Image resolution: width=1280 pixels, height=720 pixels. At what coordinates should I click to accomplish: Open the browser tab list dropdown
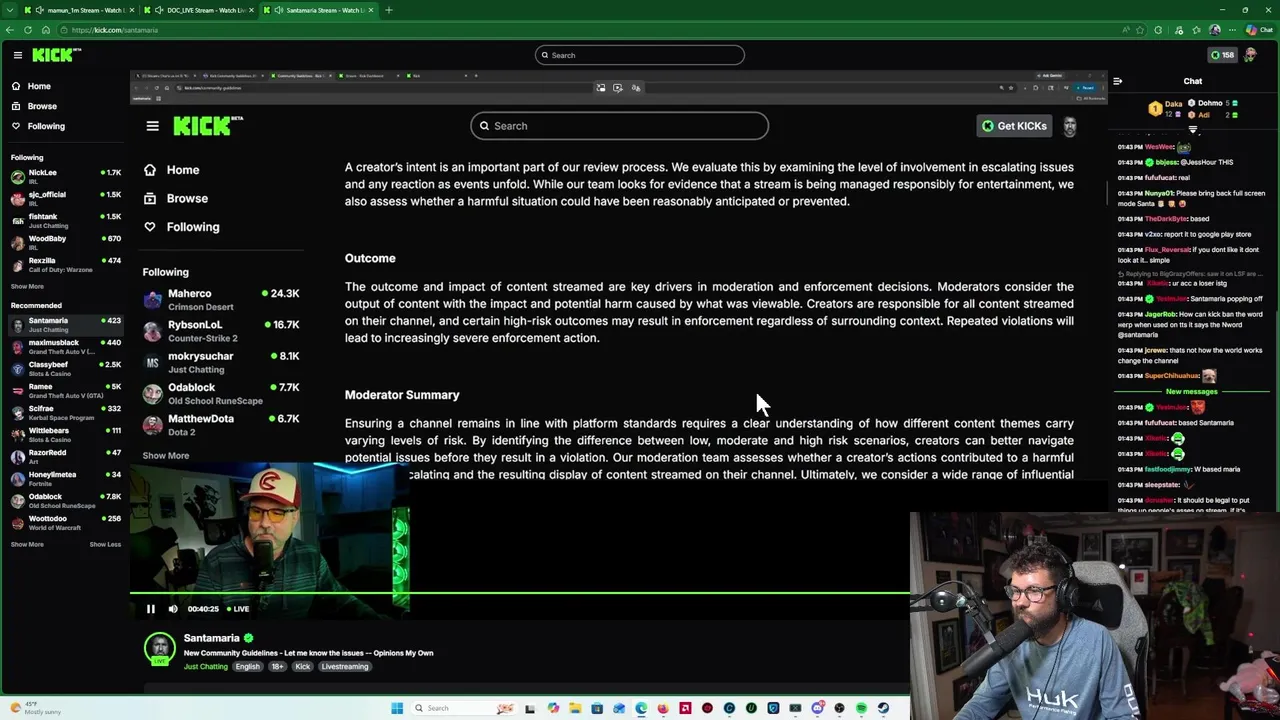9,10
